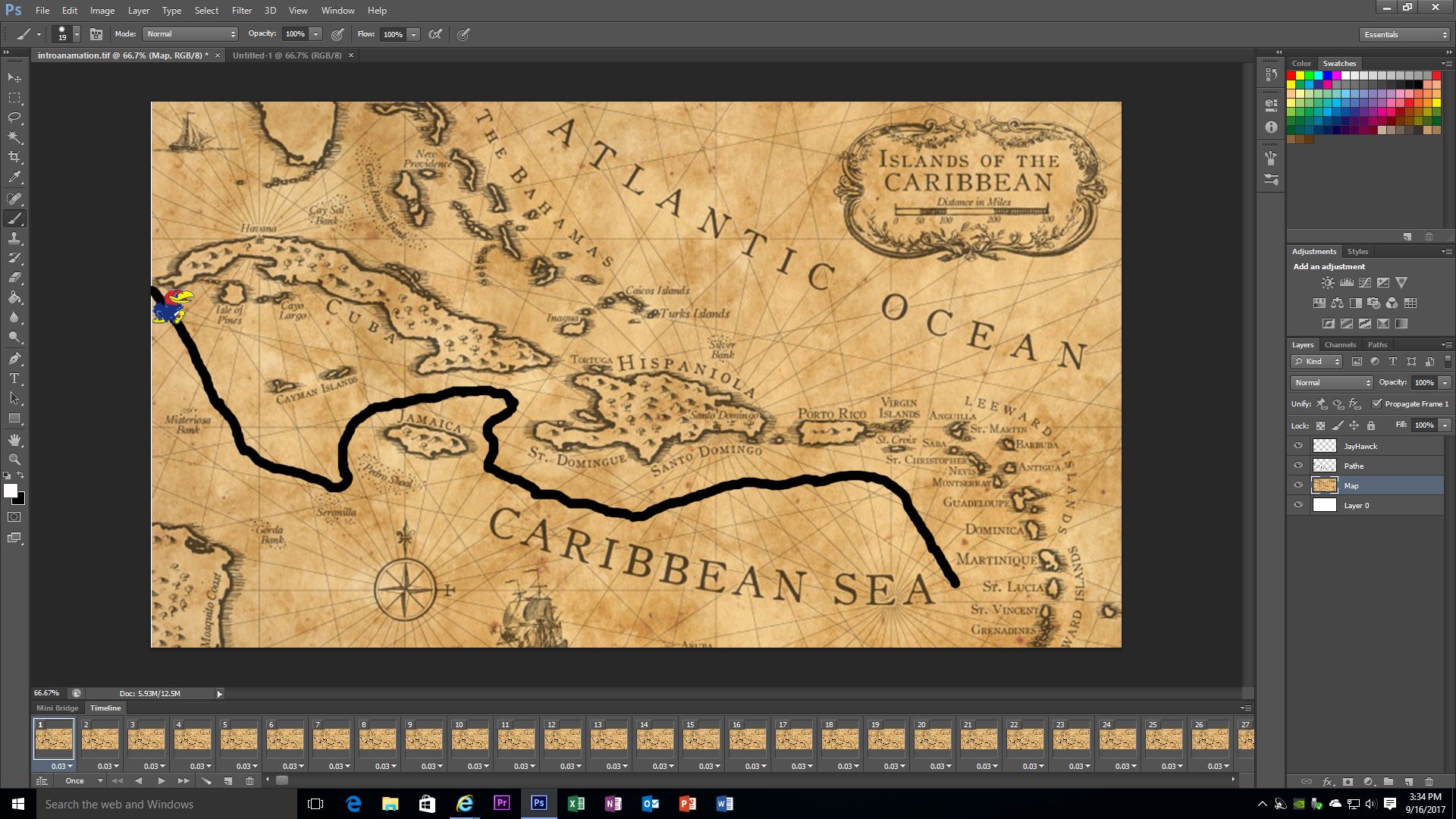Select the Spot Healing Brush tool
This screenshot has height=819, width=1456.
[14, 199]
